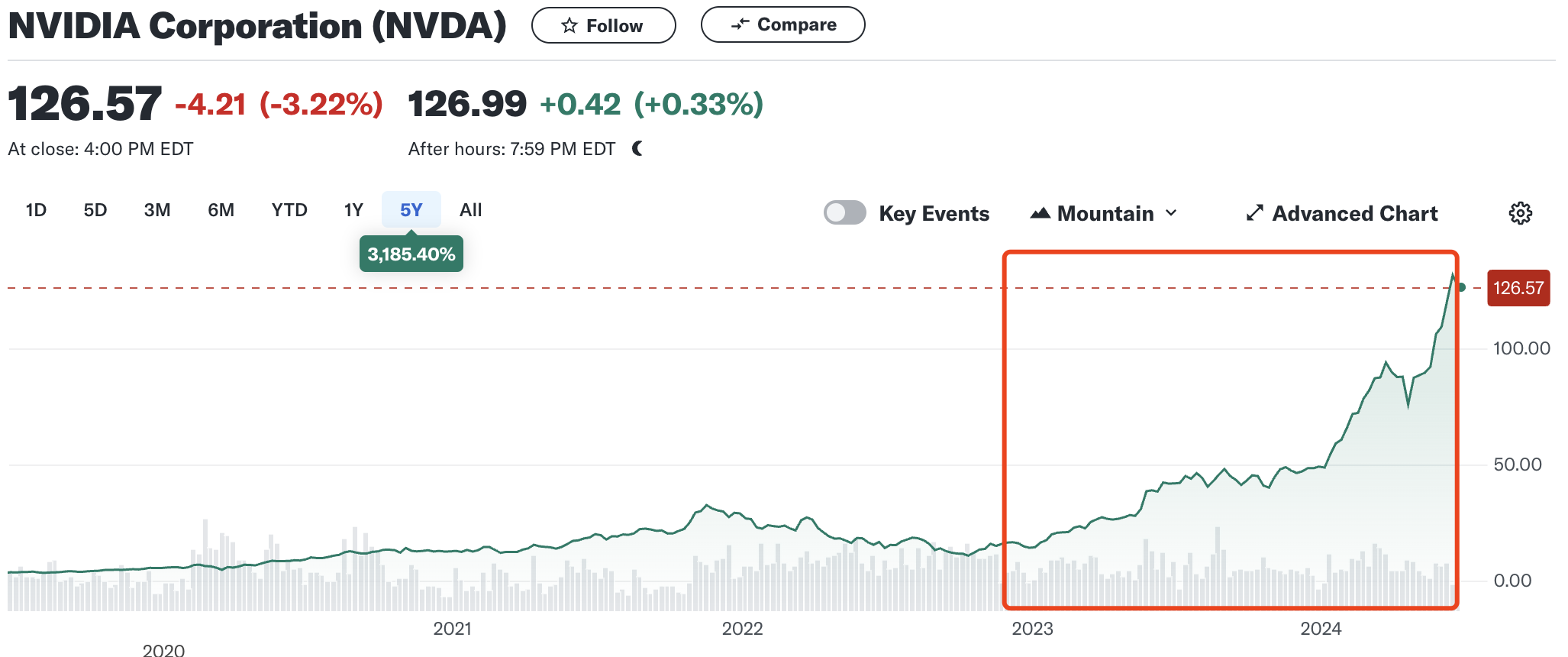Click the Mountain chart type icon

click(1040, 213)
